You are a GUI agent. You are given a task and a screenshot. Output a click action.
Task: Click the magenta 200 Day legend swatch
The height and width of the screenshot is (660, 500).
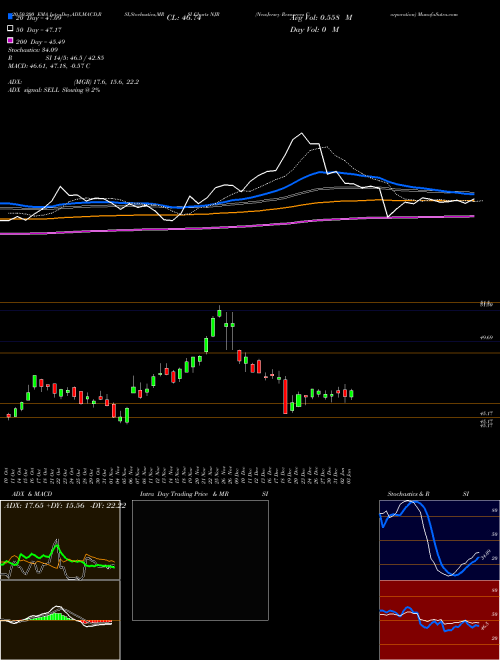pos(10,41)
